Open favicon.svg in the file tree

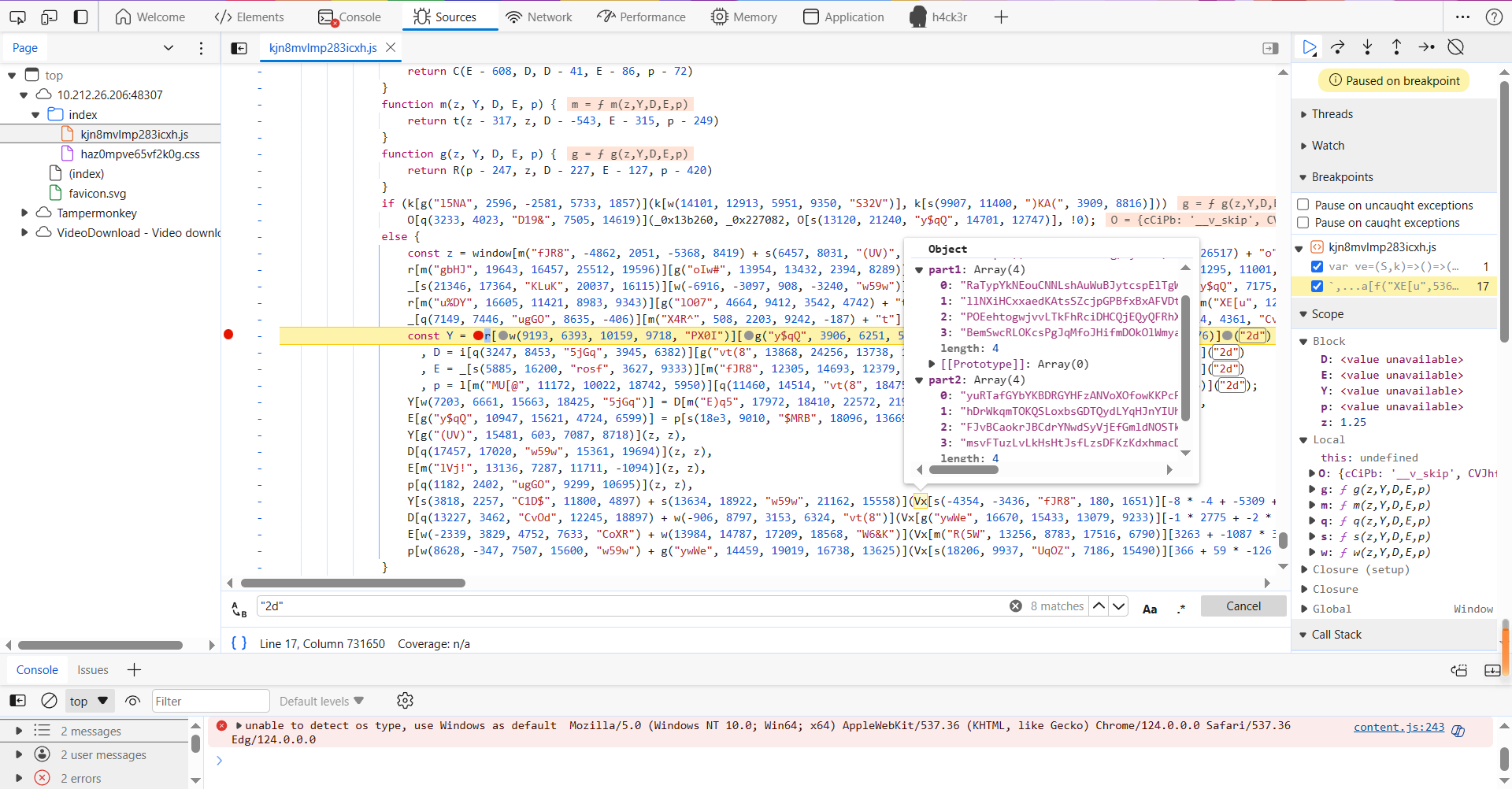click(x=98, y=194)
